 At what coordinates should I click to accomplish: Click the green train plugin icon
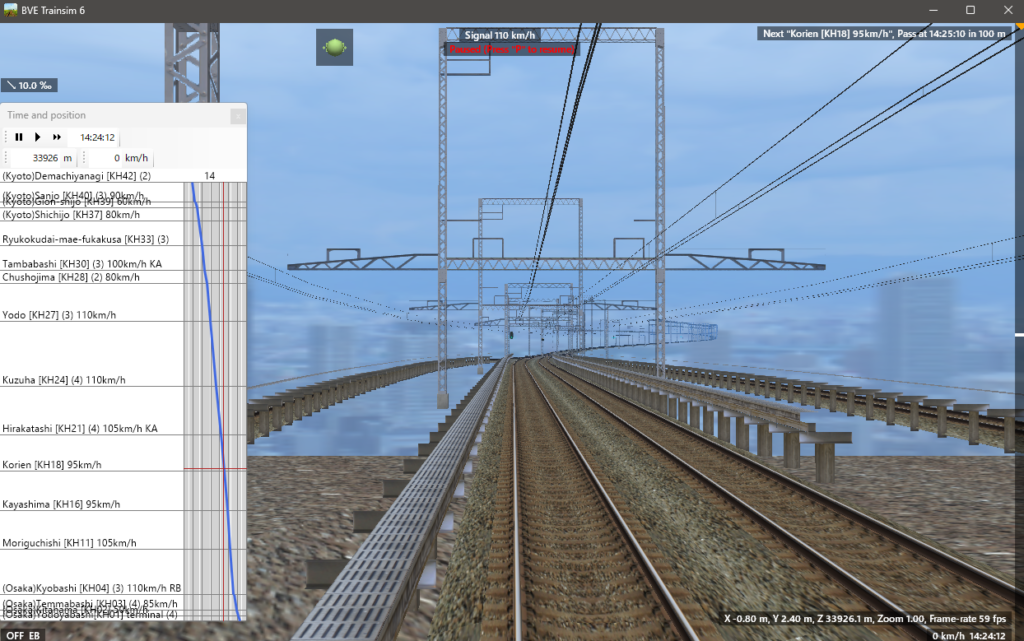point(334,47)
